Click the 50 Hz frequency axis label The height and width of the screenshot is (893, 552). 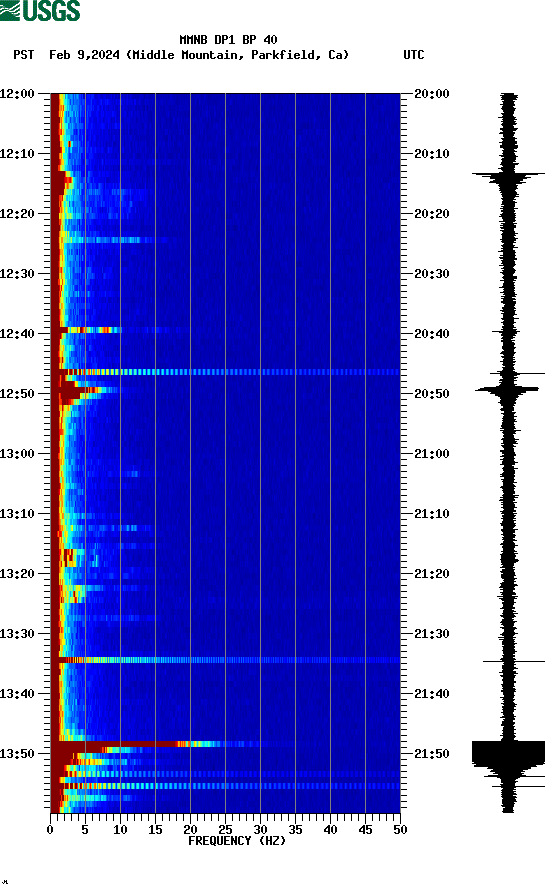click(x=400, y=830)
